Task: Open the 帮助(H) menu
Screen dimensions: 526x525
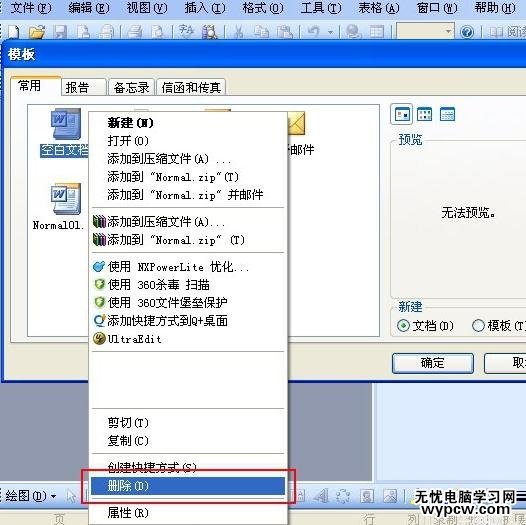Action: 495,8
